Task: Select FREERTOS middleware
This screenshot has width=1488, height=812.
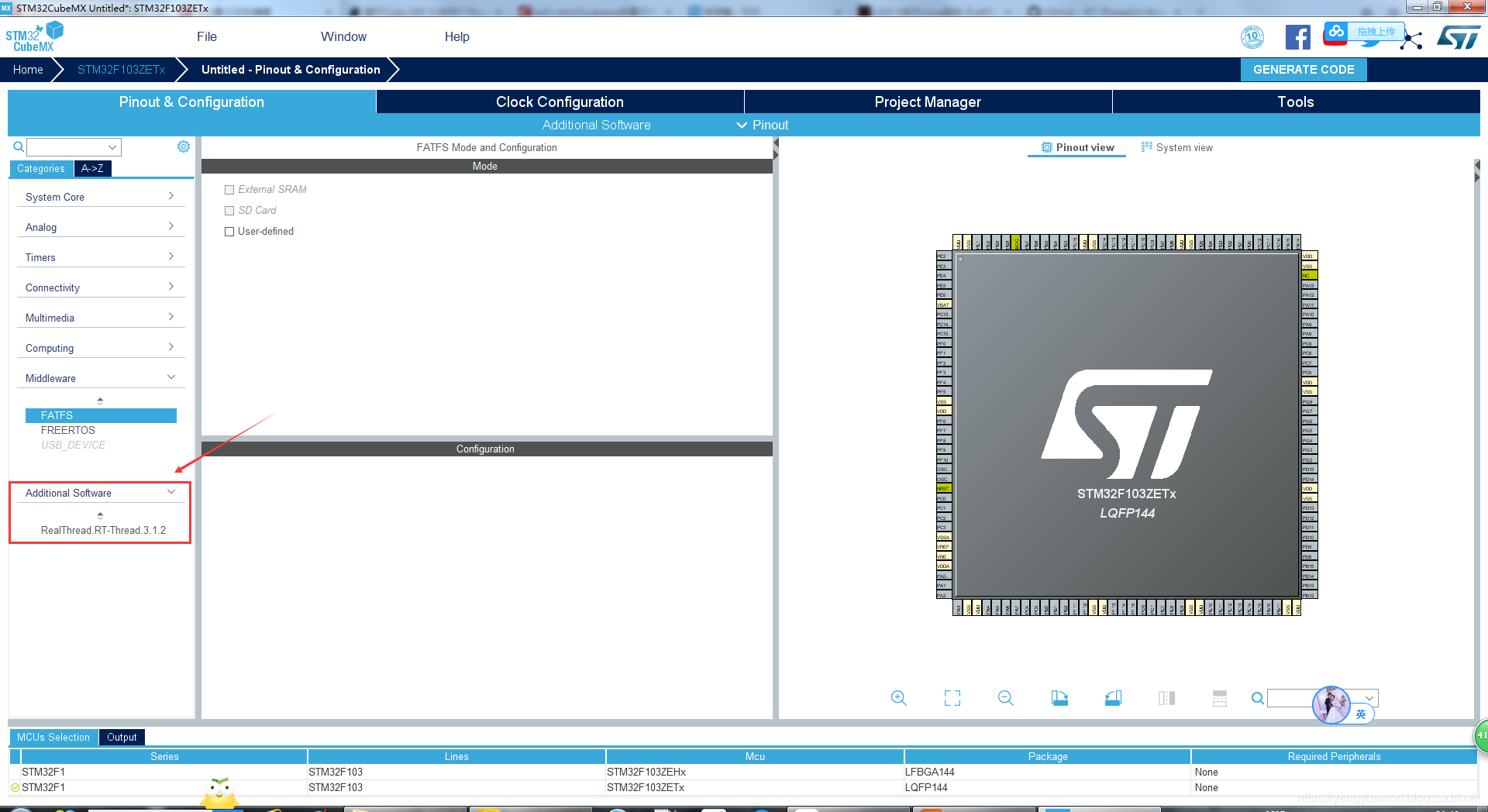Action: (x=68, y=430)
